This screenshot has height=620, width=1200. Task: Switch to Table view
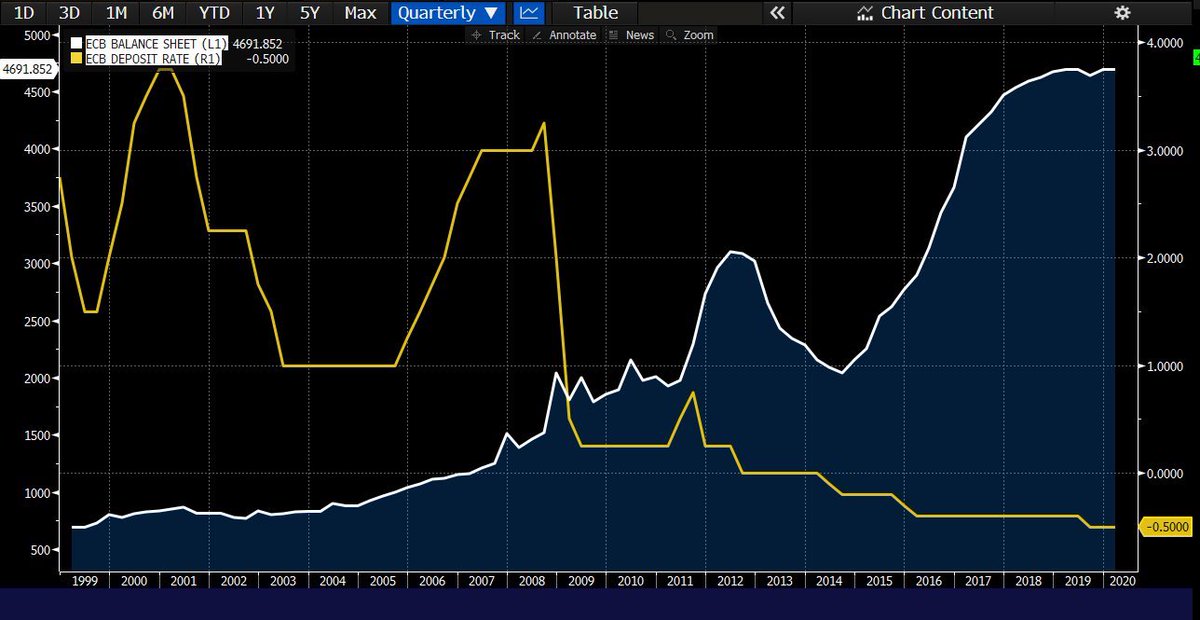pyautogui.click(x=595, y=13)
